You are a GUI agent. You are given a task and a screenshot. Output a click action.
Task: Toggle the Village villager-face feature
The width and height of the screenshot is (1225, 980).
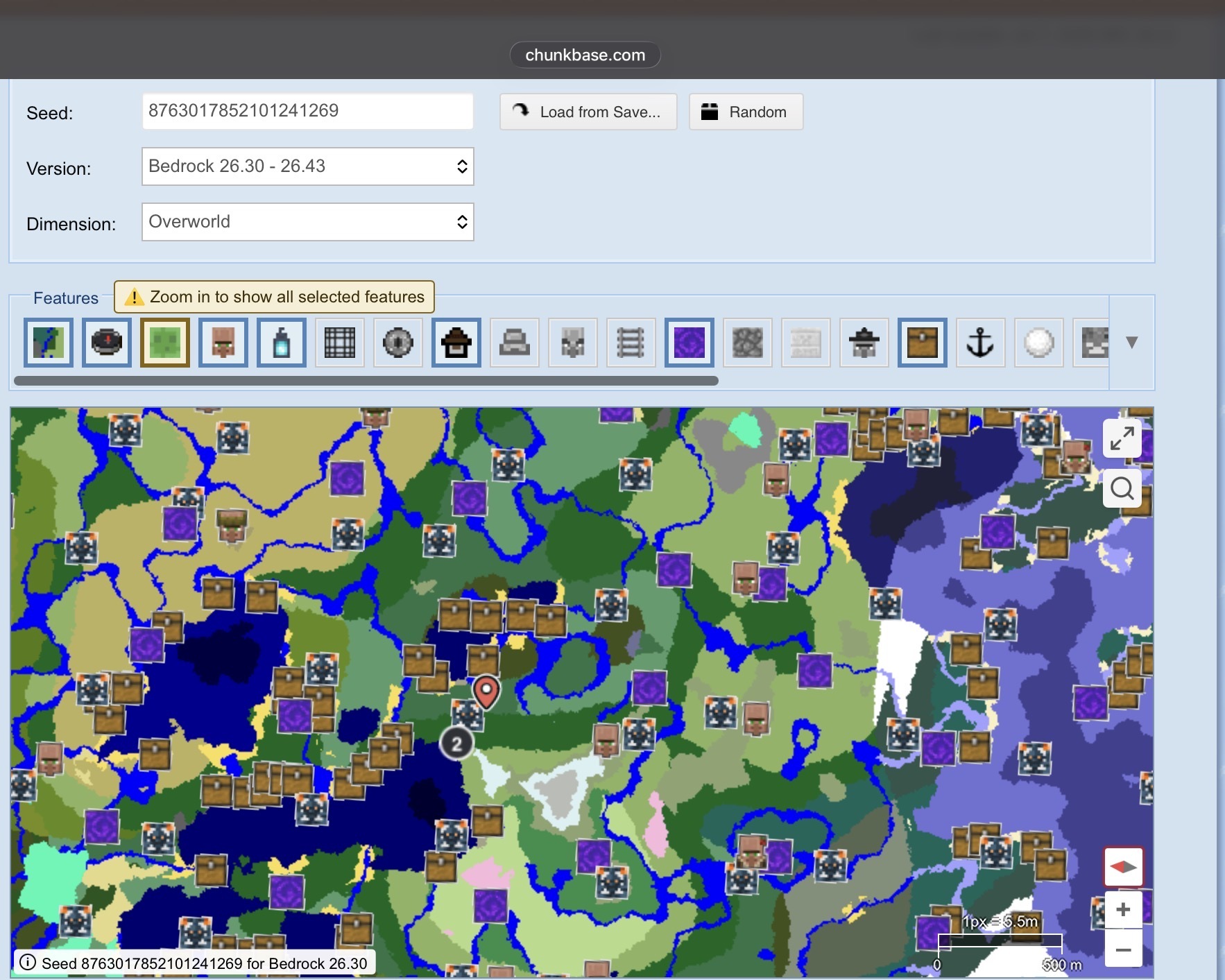pos(223,343)
